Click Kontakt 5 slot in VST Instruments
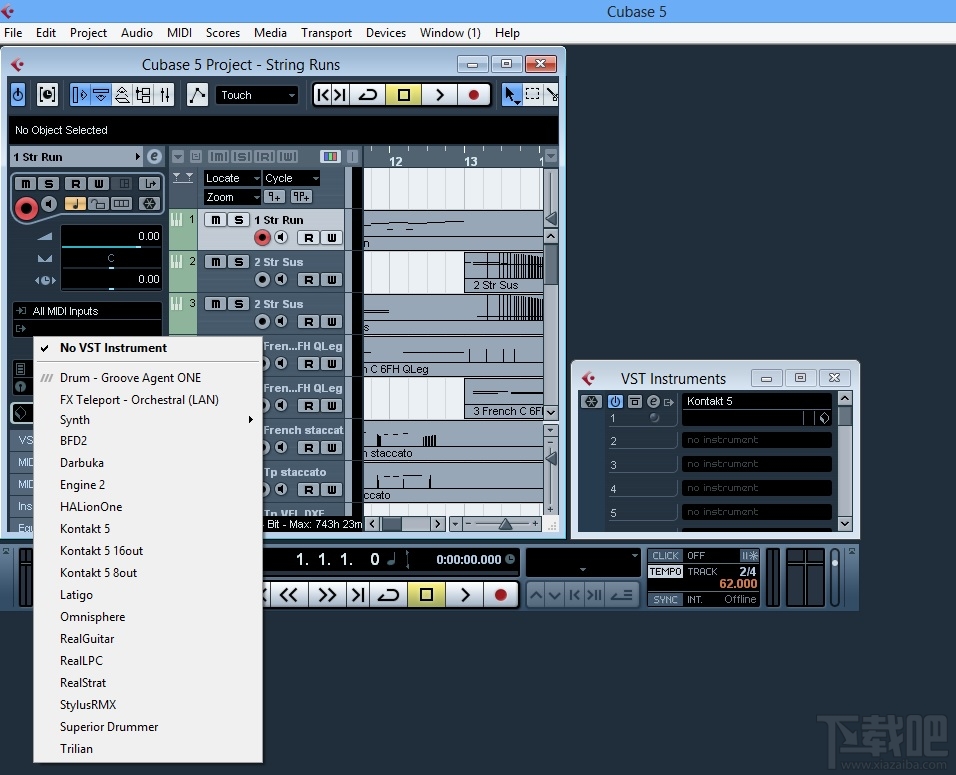The width and height of the screenshot is (956, 775). (x=757, y=401)
